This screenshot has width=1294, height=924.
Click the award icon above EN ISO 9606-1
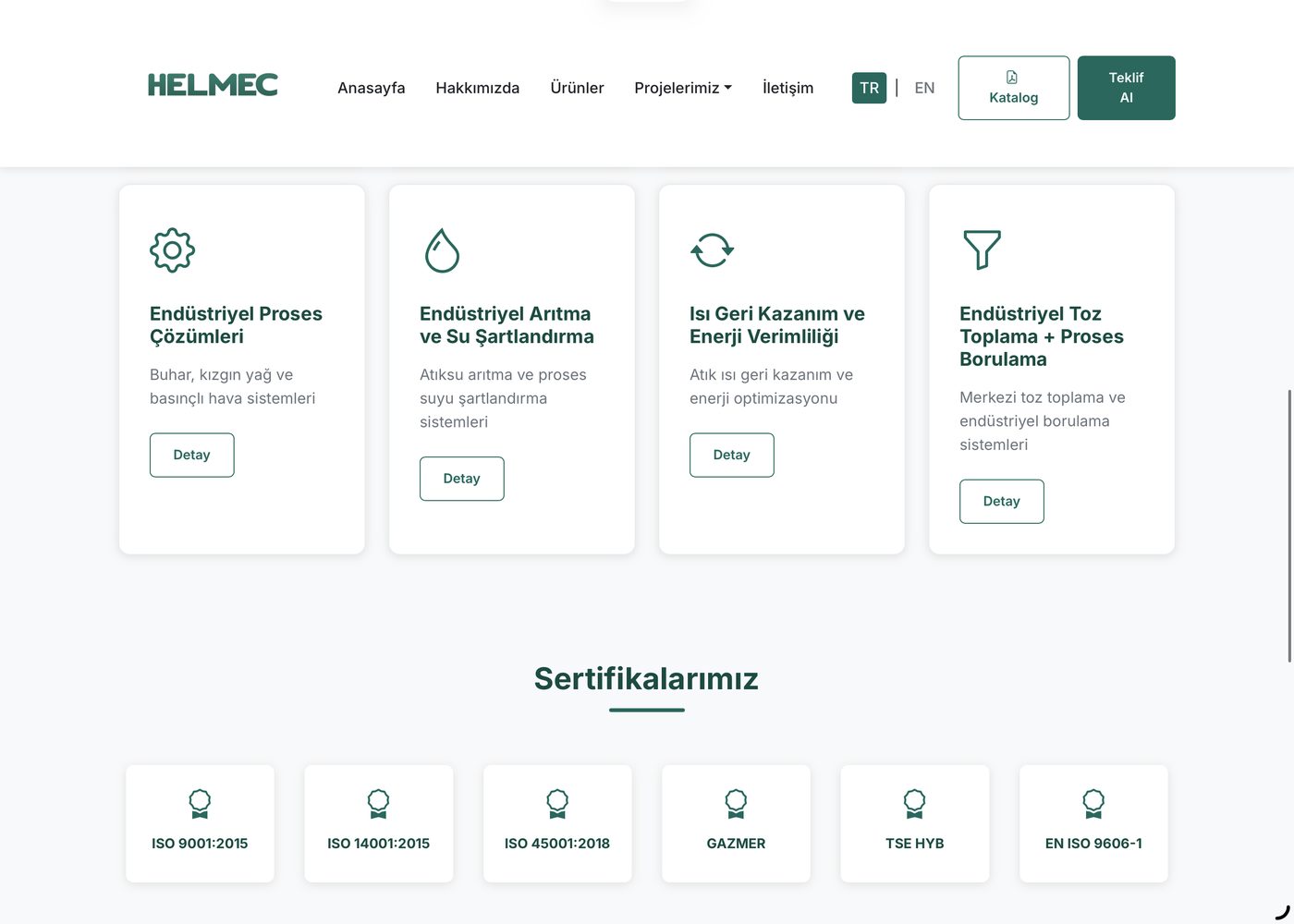coord(1093,804)
